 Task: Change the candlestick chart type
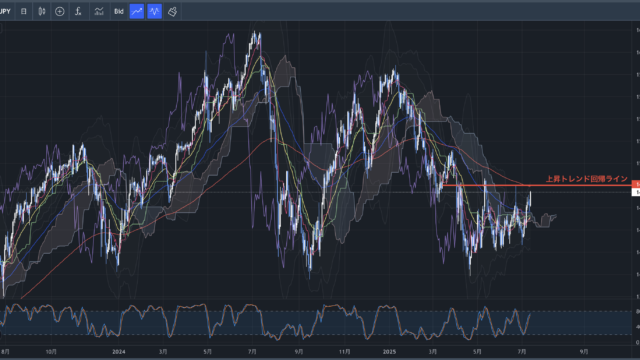tap(42, 11)
